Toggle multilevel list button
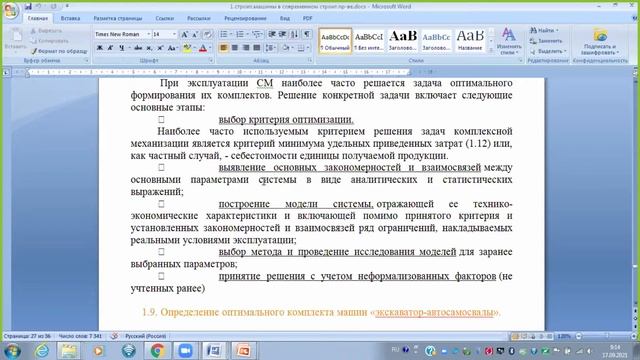 (257, 34)
